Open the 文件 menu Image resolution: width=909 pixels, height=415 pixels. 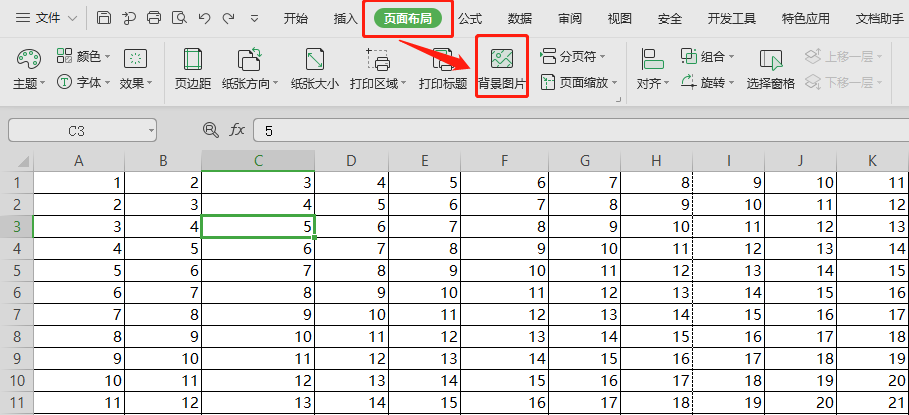46,19
